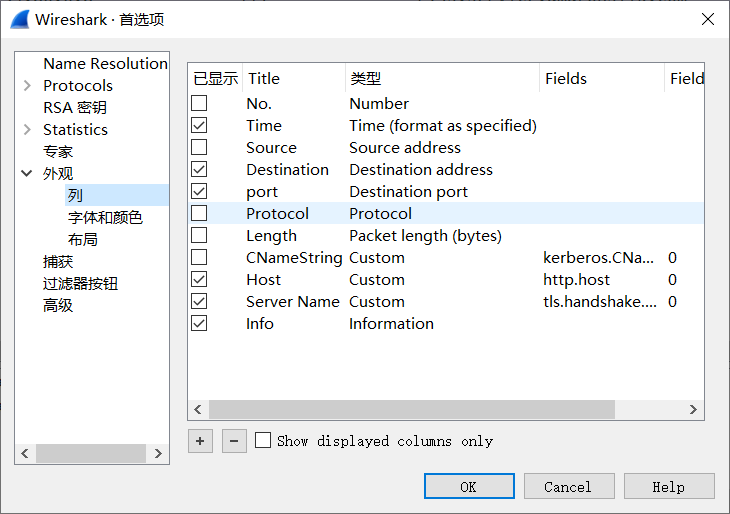Screen dimensions: 730x514
Task: Uncheck the Host column checkbox
Action: click(x=199, y=279)
